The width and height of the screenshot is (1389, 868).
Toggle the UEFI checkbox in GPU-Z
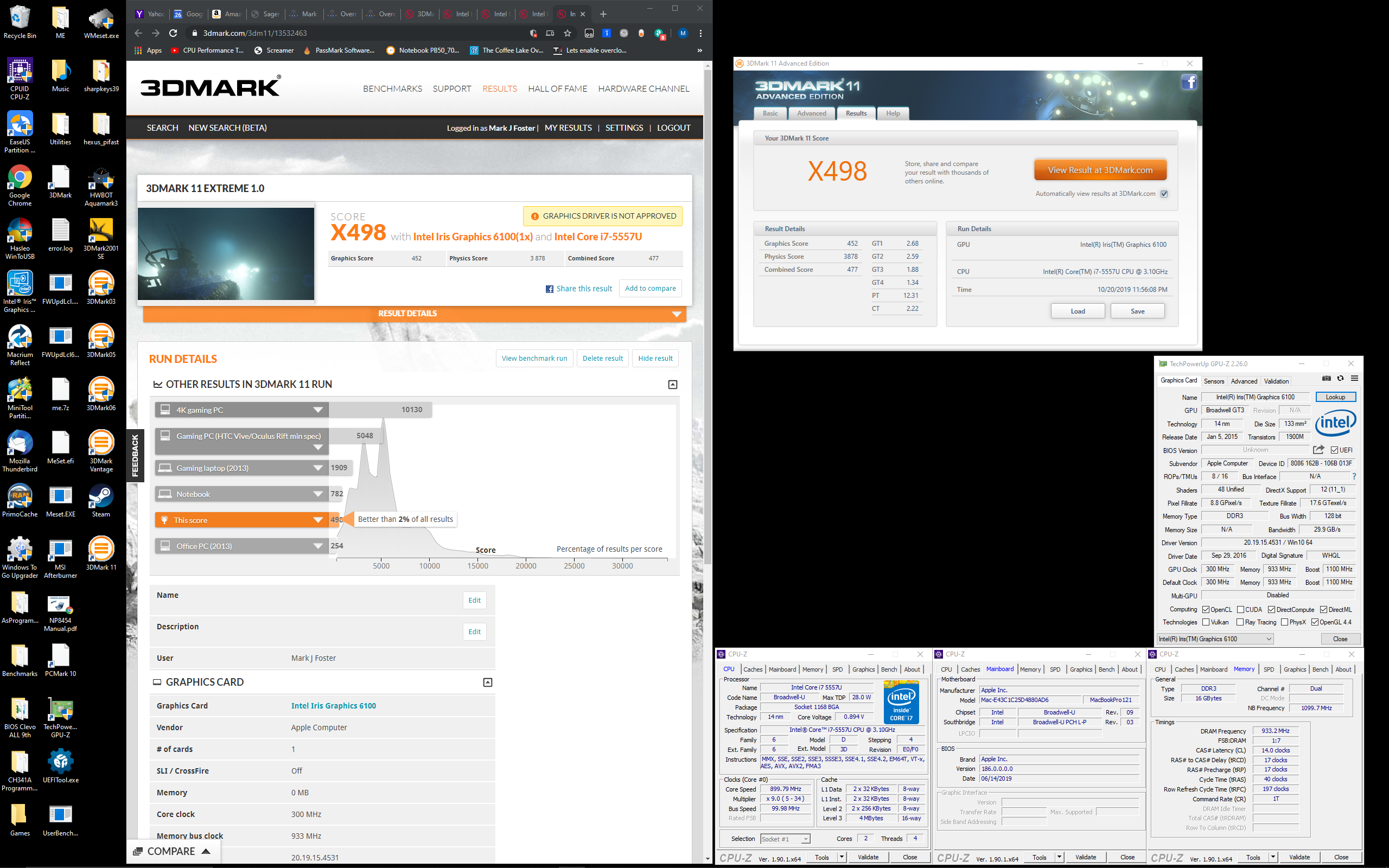coord(1335,450)
